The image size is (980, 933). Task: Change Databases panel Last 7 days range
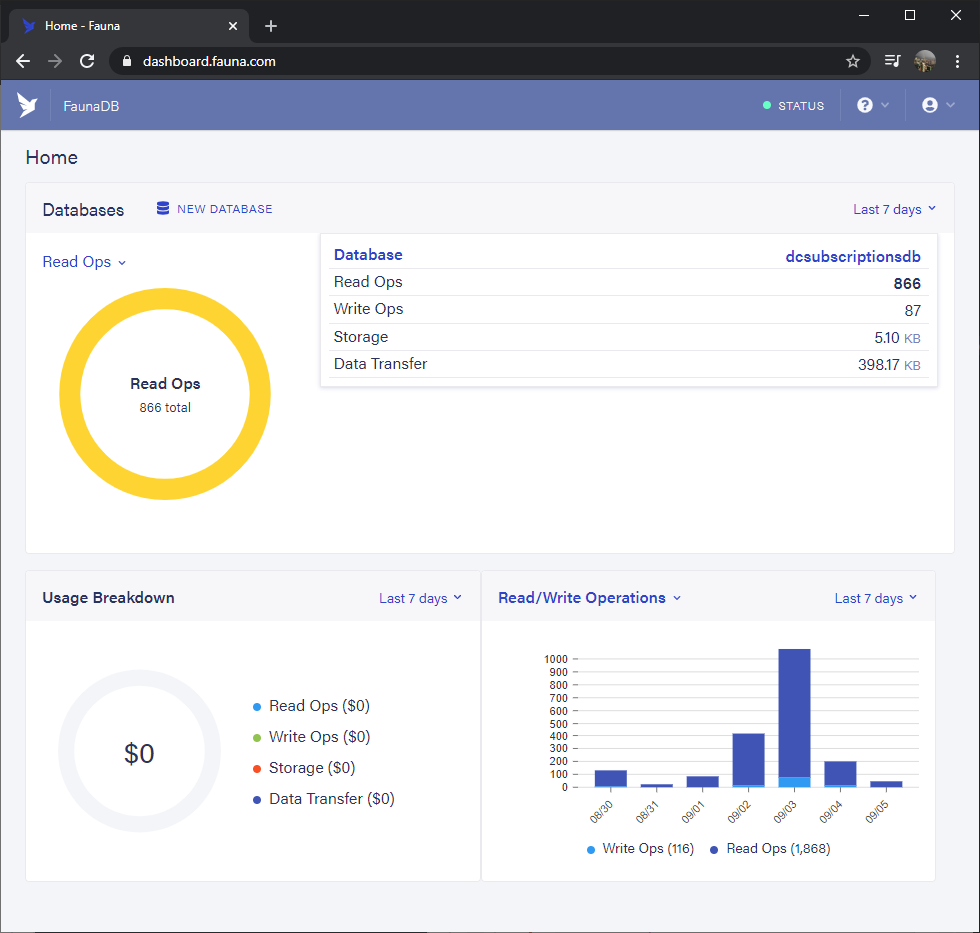coord(894,209)
